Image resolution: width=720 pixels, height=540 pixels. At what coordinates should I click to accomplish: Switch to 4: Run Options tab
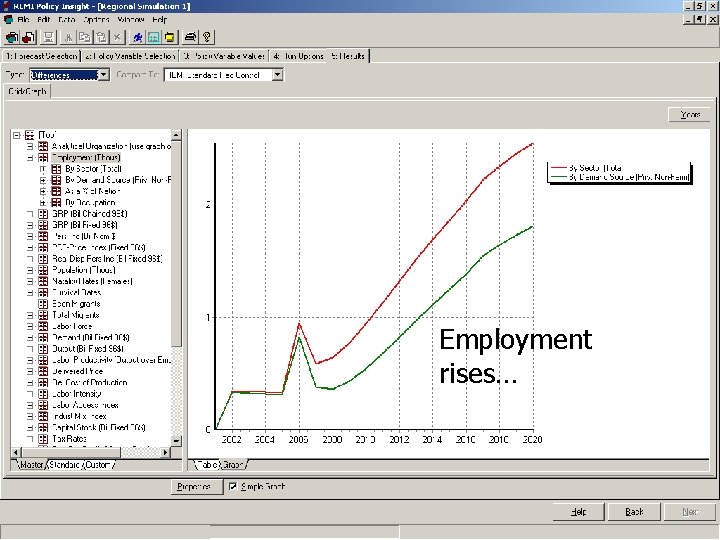coord(298,56)
